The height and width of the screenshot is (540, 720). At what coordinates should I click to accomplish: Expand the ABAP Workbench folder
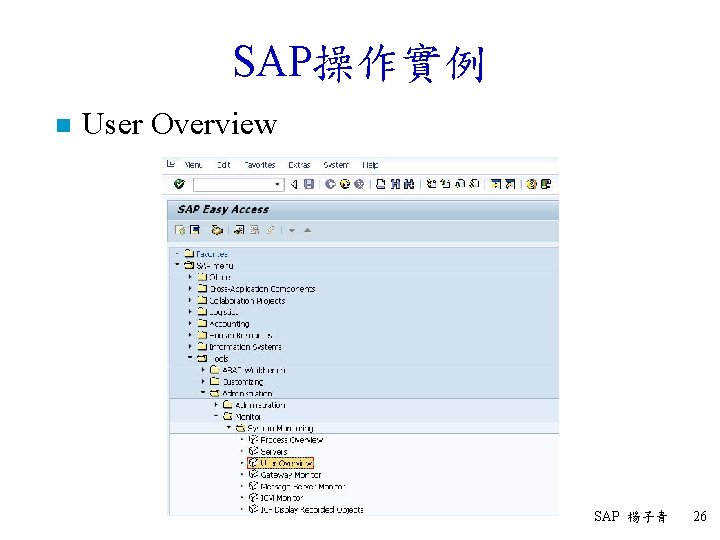(x=203, y=369)
